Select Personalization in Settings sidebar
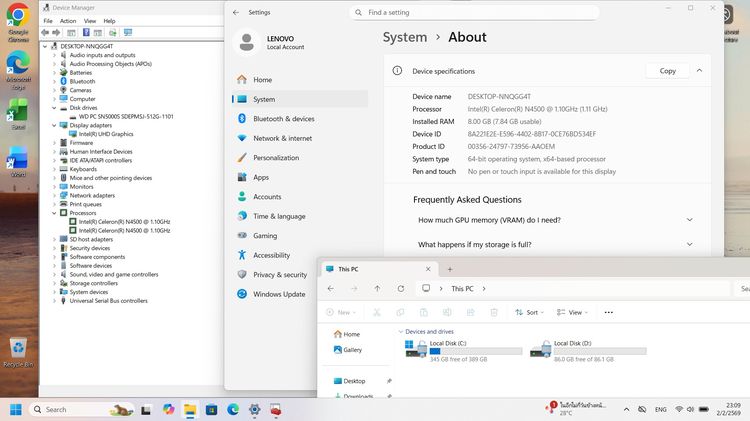Viewport: 750px width, 421px height. (300, 157)
